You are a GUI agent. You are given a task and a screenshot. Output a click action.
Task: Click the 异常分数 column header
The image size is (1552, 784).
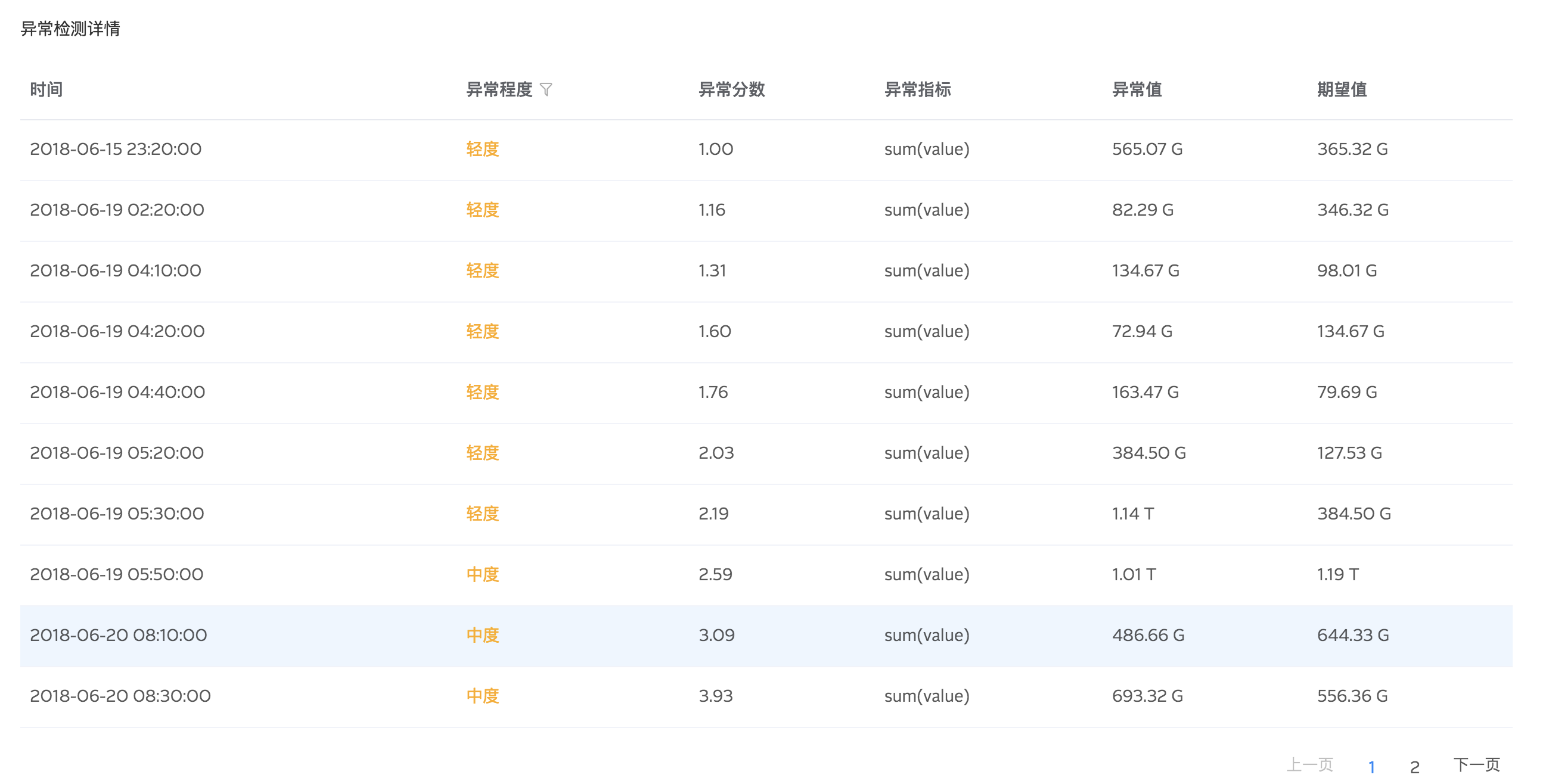(x=731, y=90)
